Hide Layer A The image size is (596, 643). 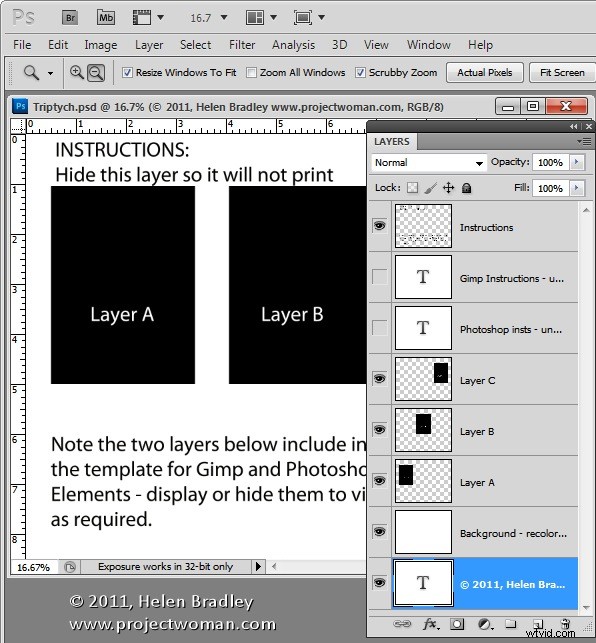379,481
